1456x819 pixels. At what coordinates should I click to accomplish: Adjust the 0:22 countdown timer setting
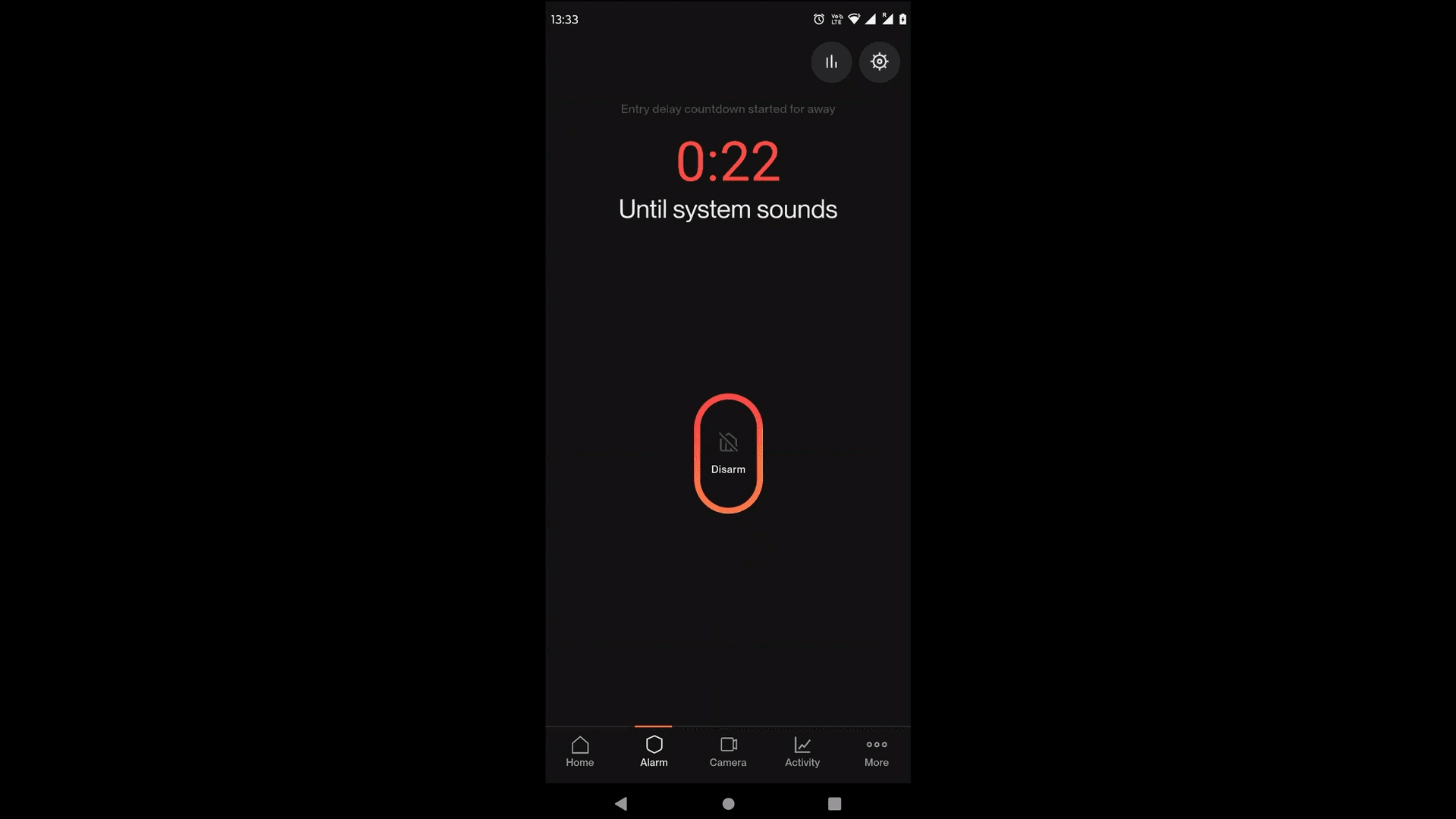[x=879, y=62]
